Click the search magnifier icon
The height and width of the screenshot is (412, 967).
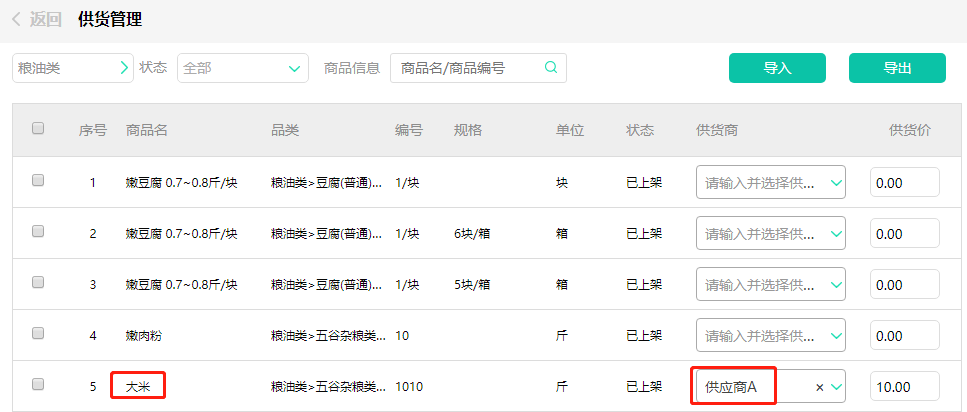click(x=550, y=68)
